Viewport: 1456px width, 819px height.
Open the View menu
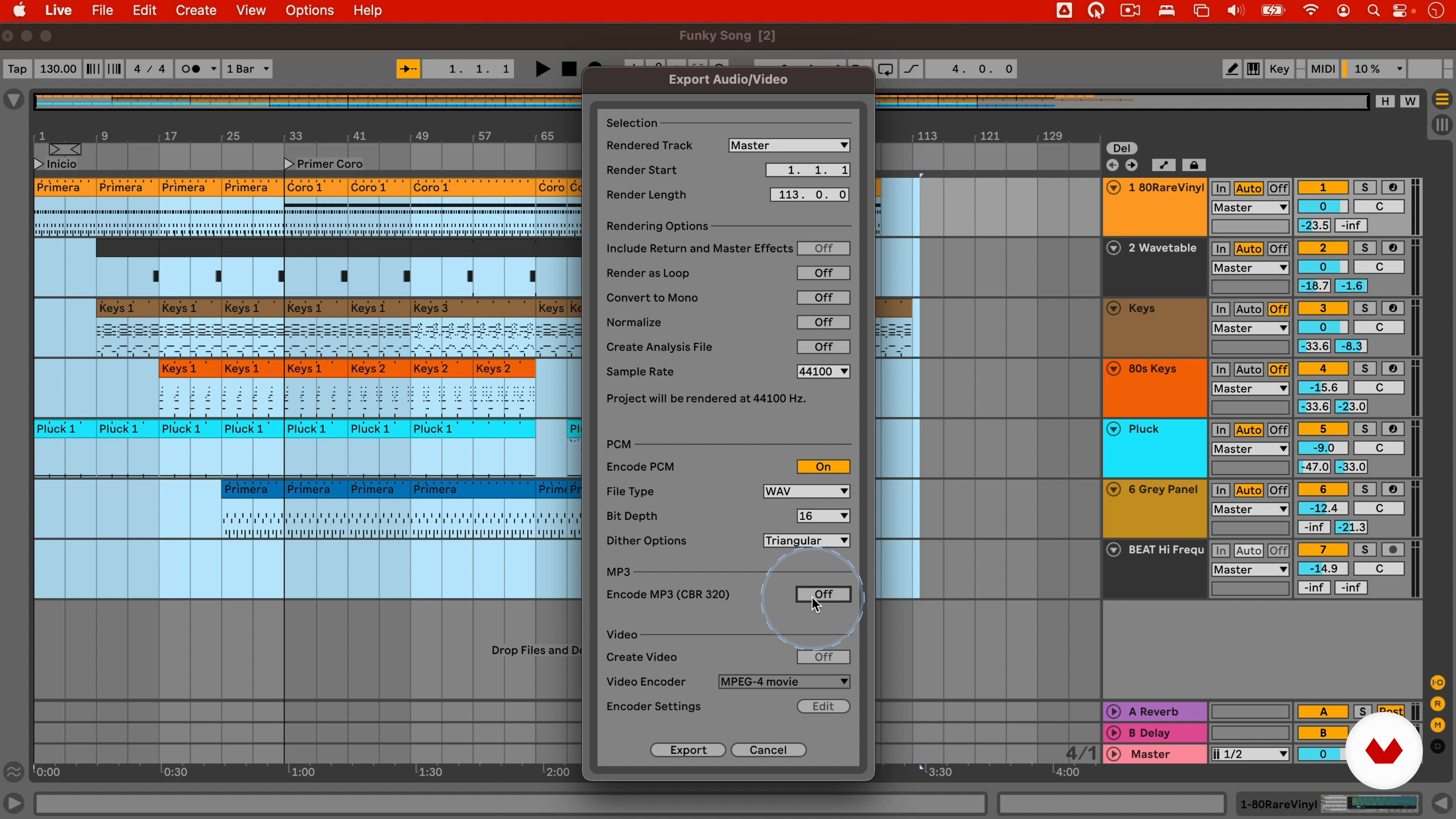(x=251, y=11)
